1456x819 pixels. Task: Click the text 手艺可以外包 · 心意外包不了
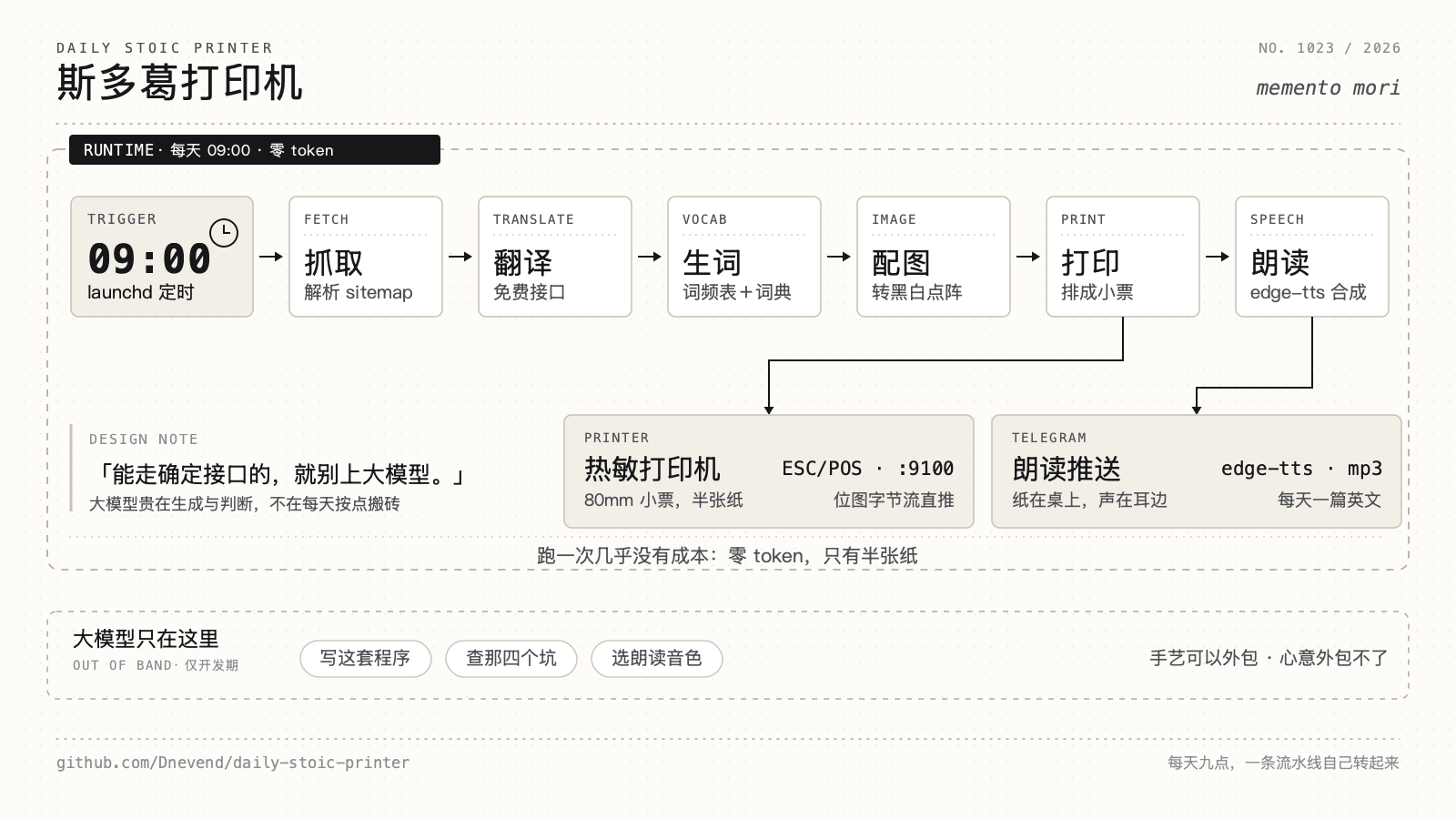(1269, 658)
